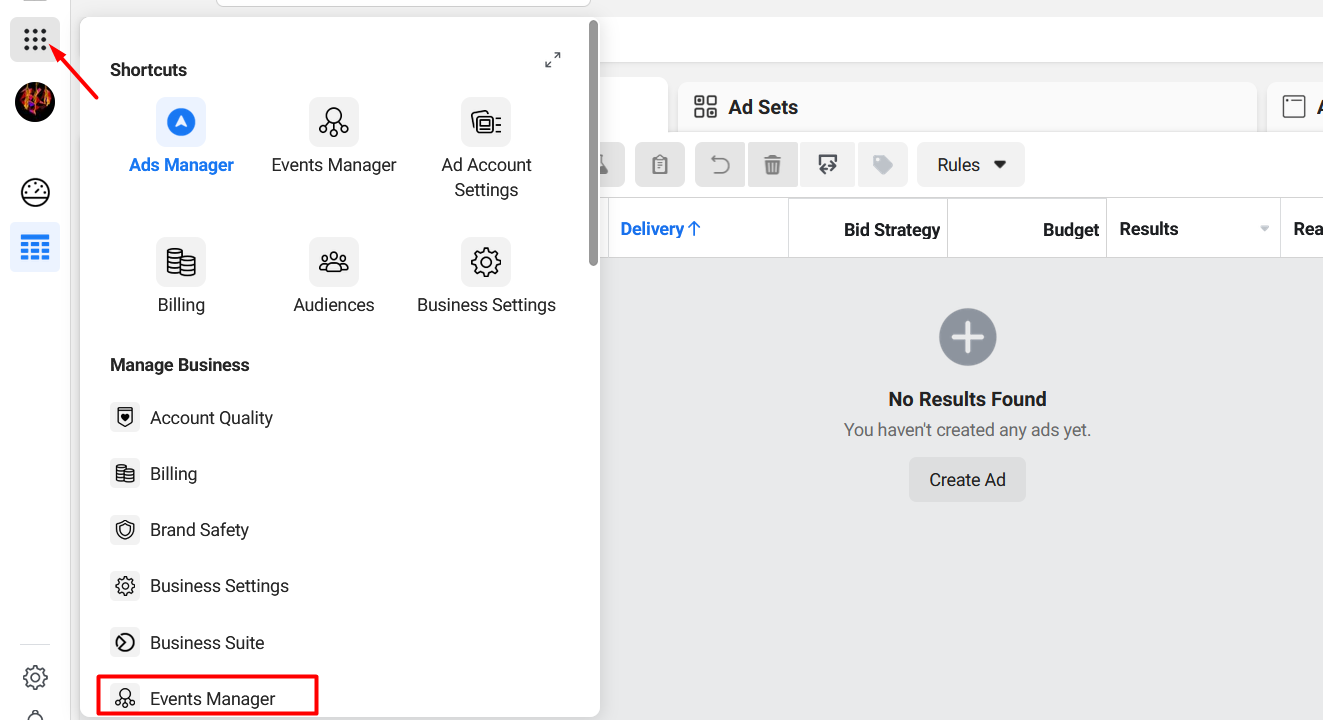Open the nine-dot all tools menu

point(35,40)
